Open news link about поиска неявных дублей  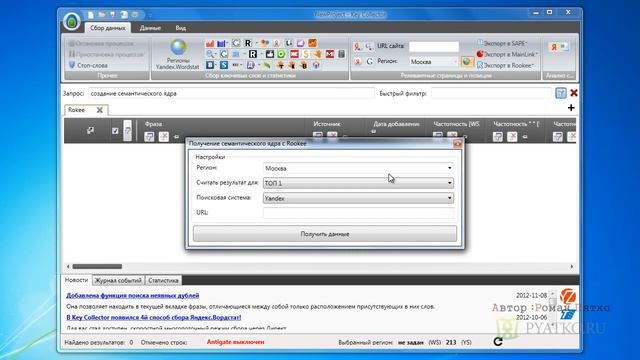133,295
